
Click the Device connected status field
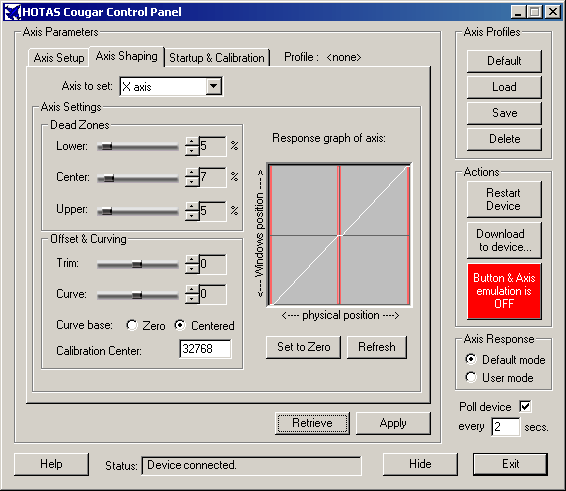(251, 466)
